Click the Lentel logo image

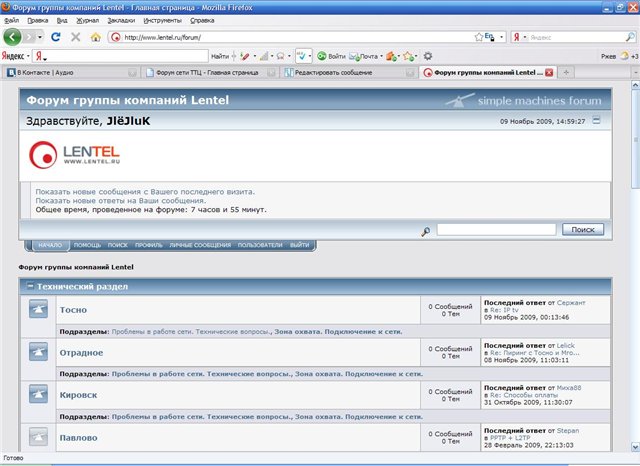point(74,155)
